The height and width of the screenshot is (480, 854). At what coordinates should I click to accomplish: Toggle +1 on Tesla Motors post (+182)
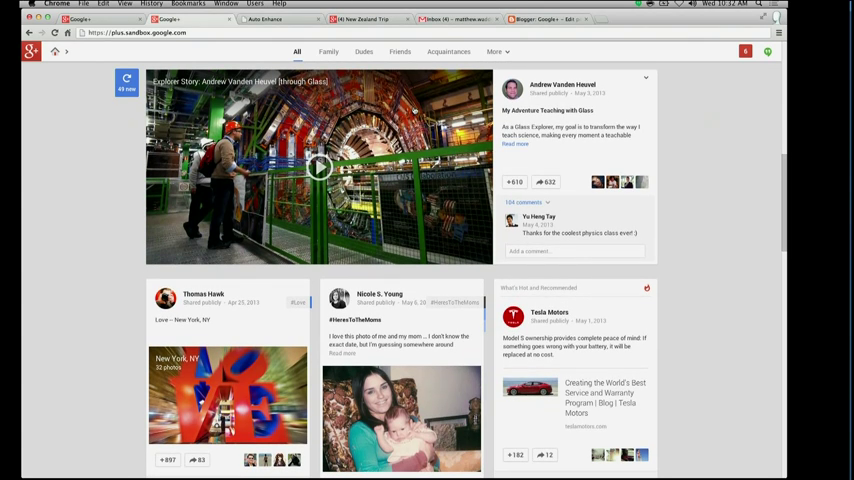point(515,455)
